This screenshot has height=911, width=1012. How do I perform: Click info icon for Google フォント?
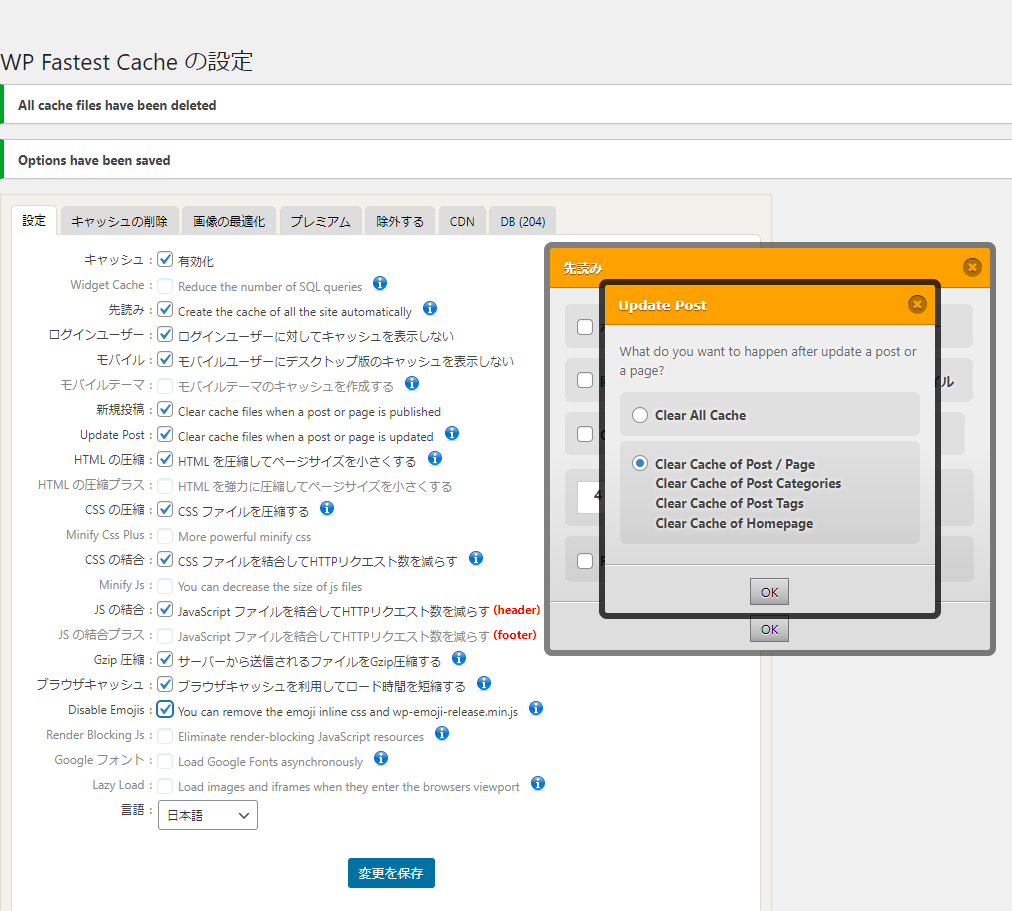[381, 758]
